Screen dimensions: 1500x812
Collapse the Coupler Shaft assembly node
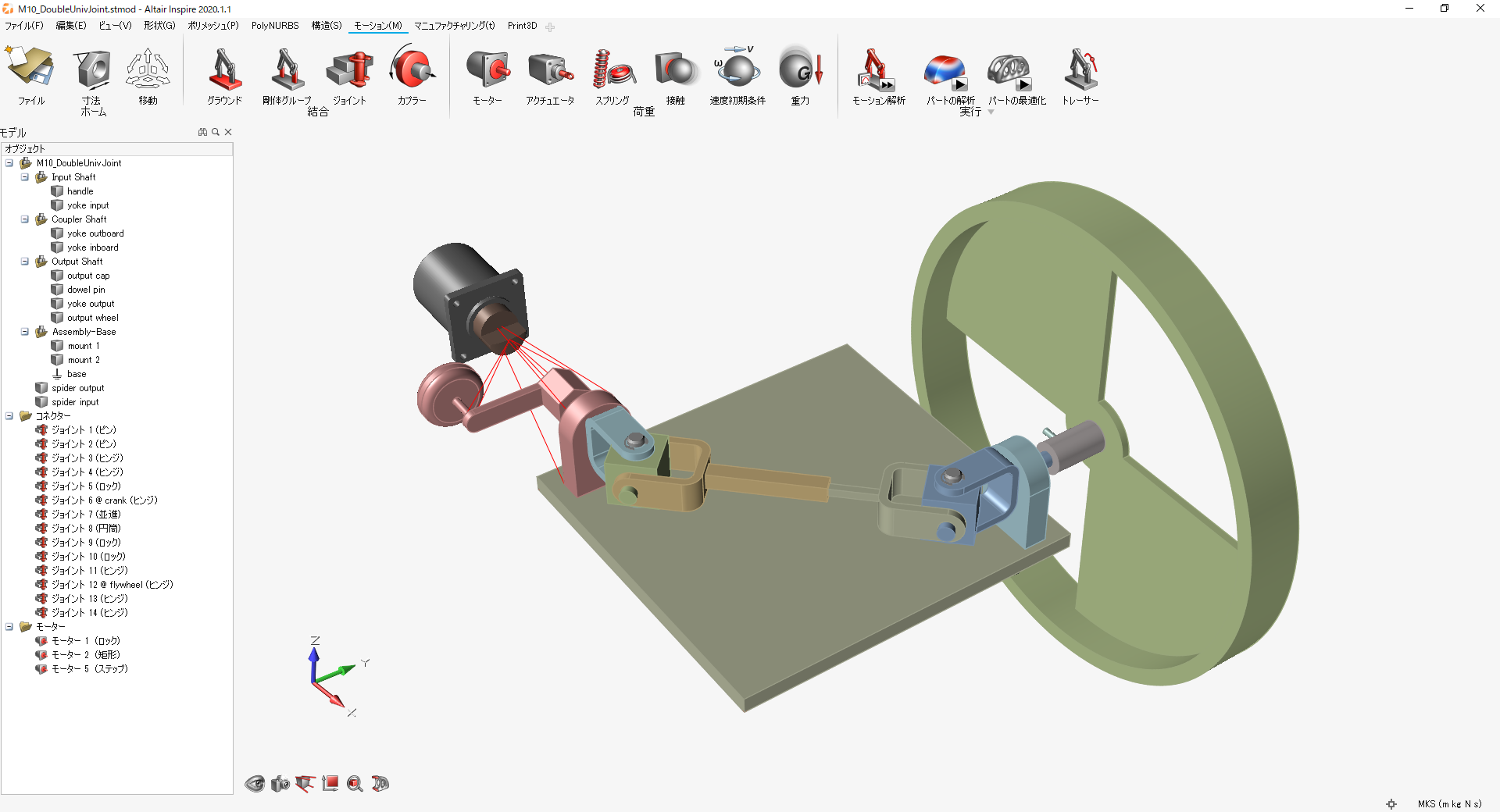(x=25, y=219)
